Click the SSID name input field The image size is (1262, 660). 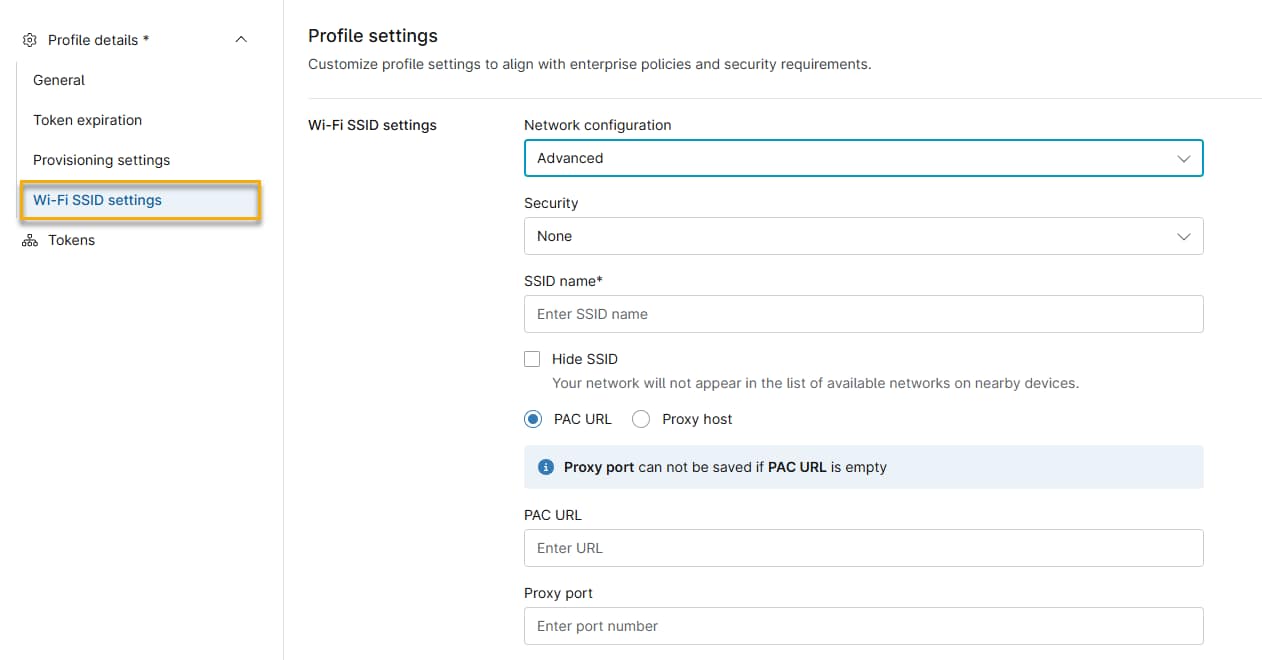(863, 314)
